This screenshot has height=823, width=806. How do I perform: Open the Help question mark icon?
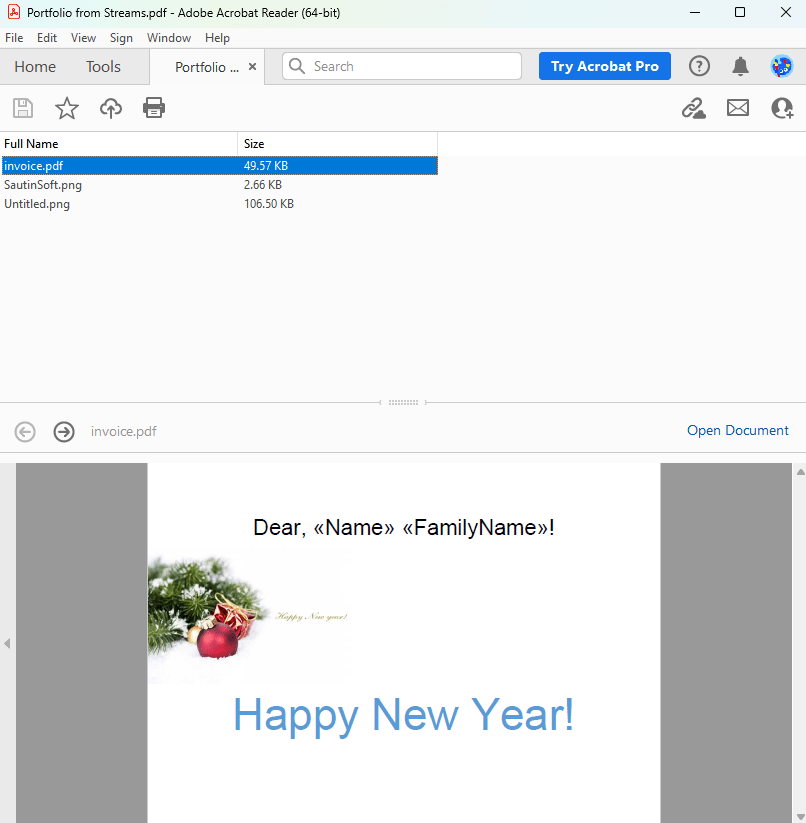point(699,66)
